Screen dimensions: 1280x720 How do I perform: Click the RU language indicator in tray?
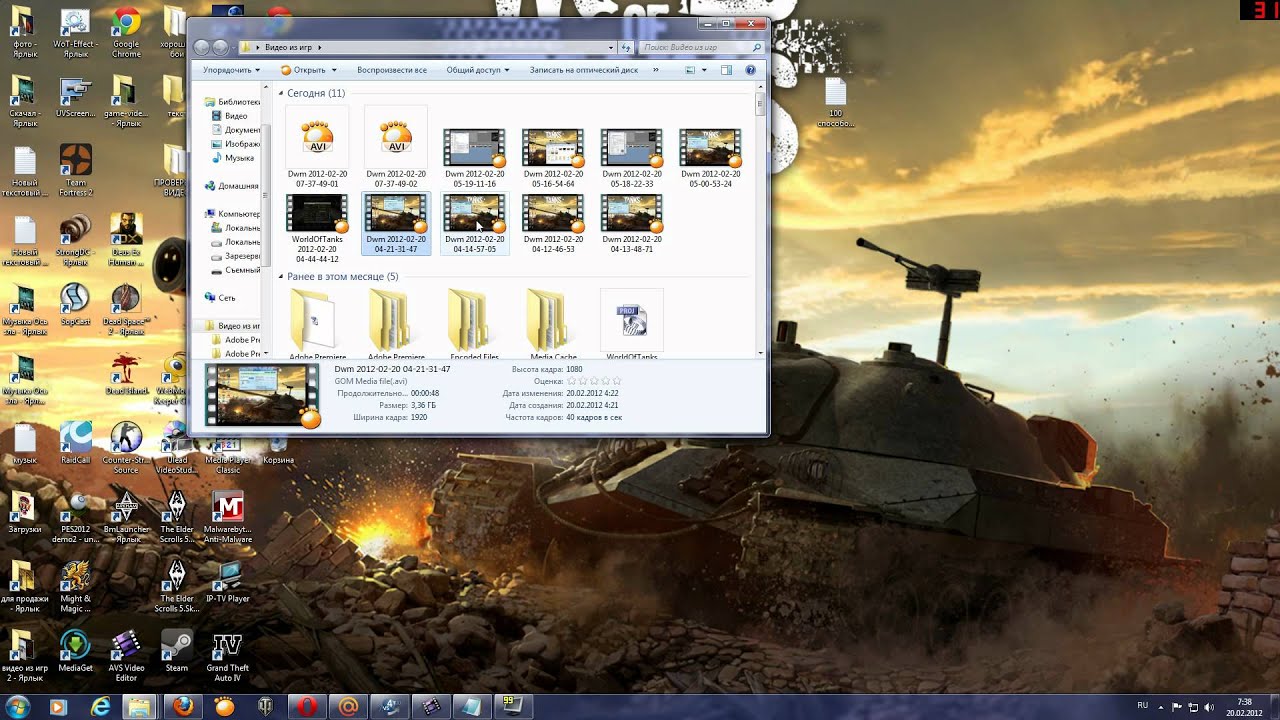1142,705
